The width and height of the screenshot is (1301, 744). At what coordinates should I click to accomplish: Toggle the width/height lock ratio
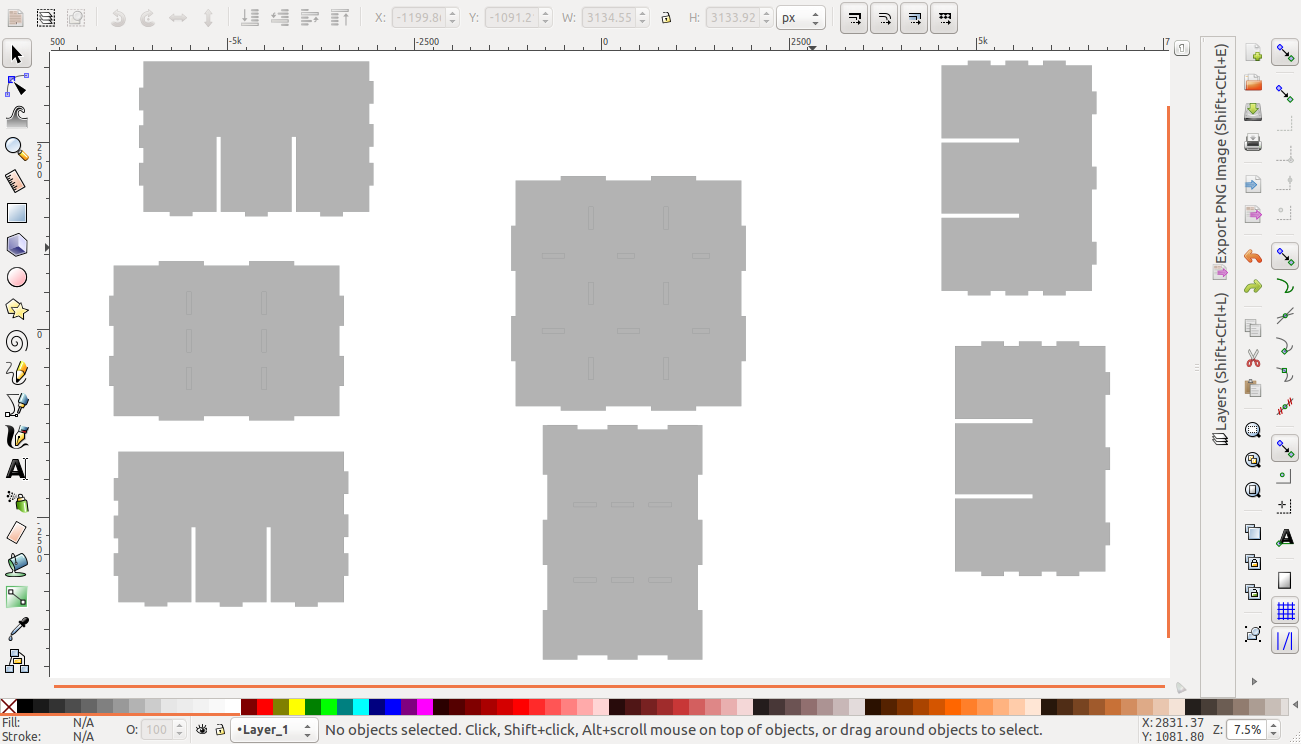(x=666, y=18)
